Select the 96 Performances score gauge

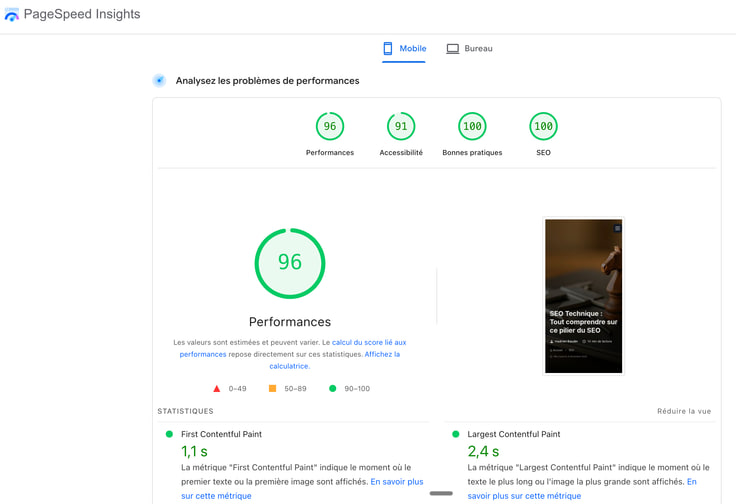330,126
